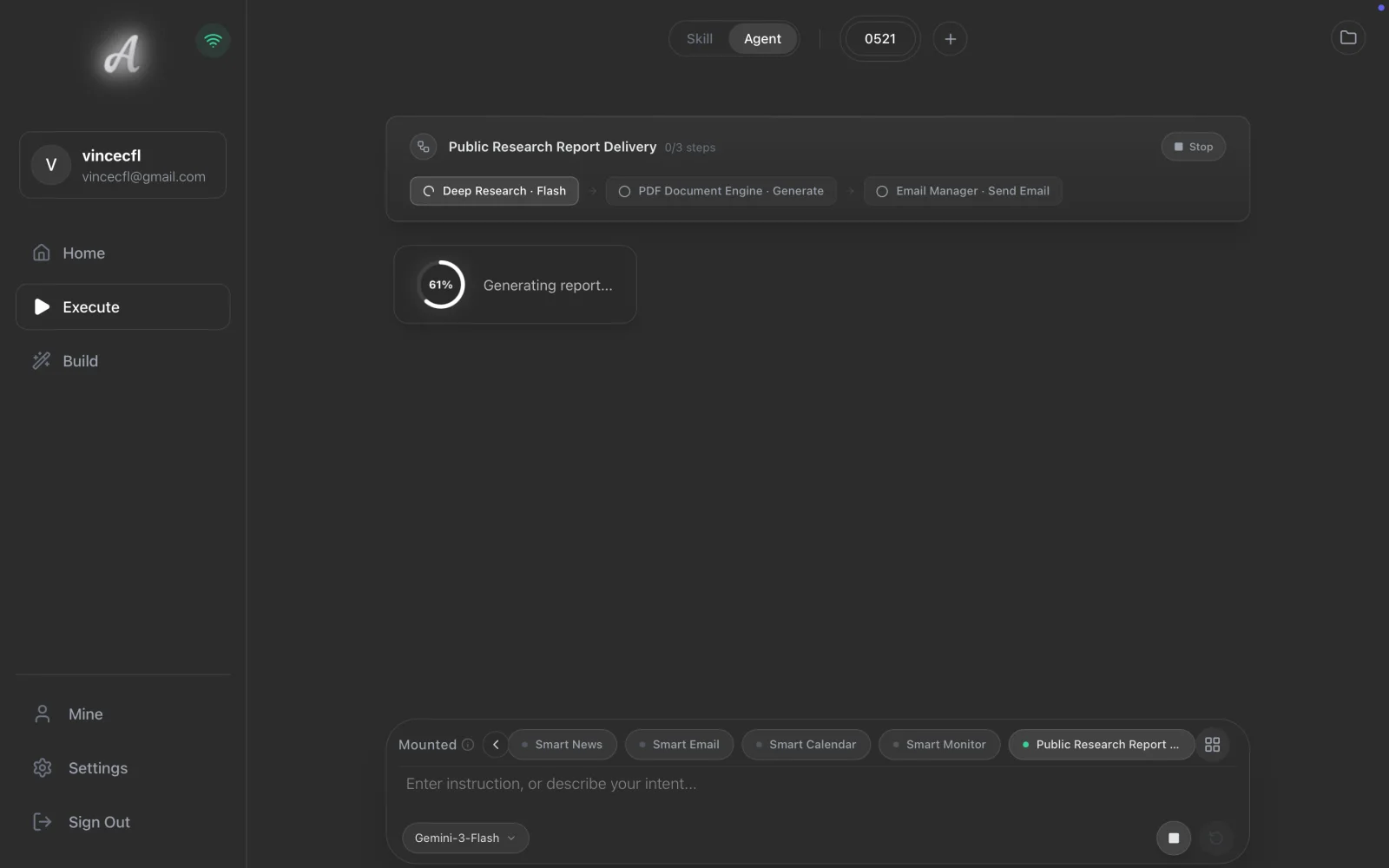Click the Deep Research · Flash step

pos(494,191)
